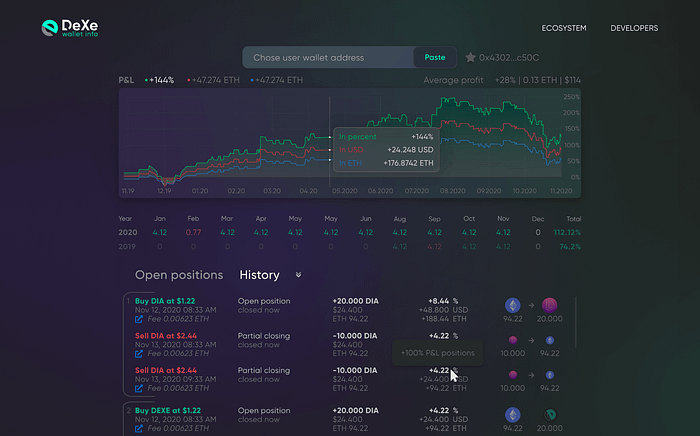
Task: Select saved wallet 0x4302...c50C
Action: pyautogui.click(x=509, y=58)
